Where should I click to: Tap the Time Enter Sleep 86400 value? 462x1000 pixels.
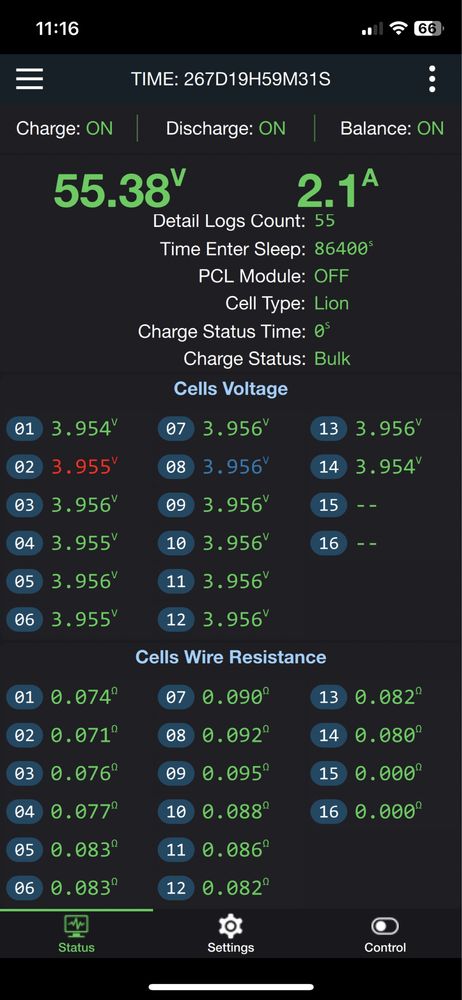343,249
